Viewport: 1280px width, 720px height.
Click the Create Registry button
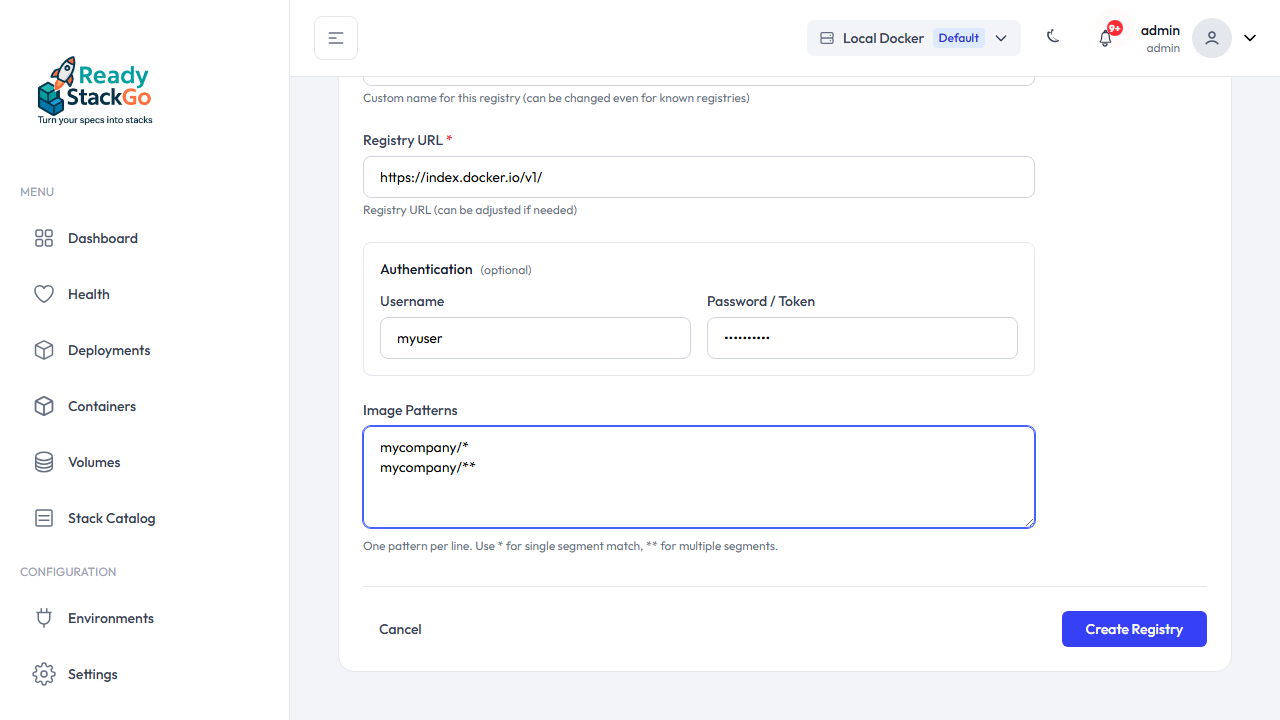tap(1134, 629)
